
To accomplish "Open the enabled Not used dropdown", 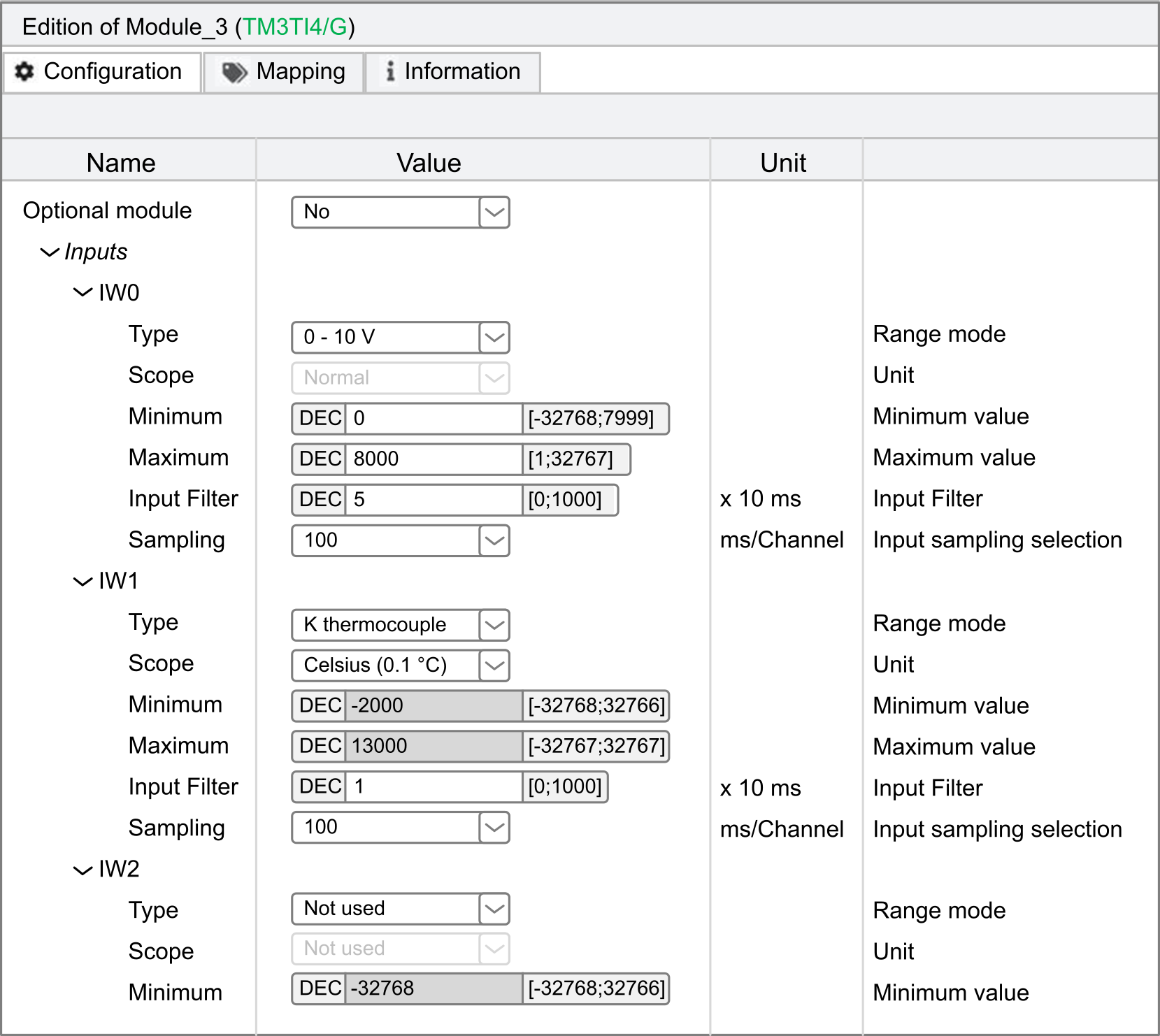I will tap(400, 909).
